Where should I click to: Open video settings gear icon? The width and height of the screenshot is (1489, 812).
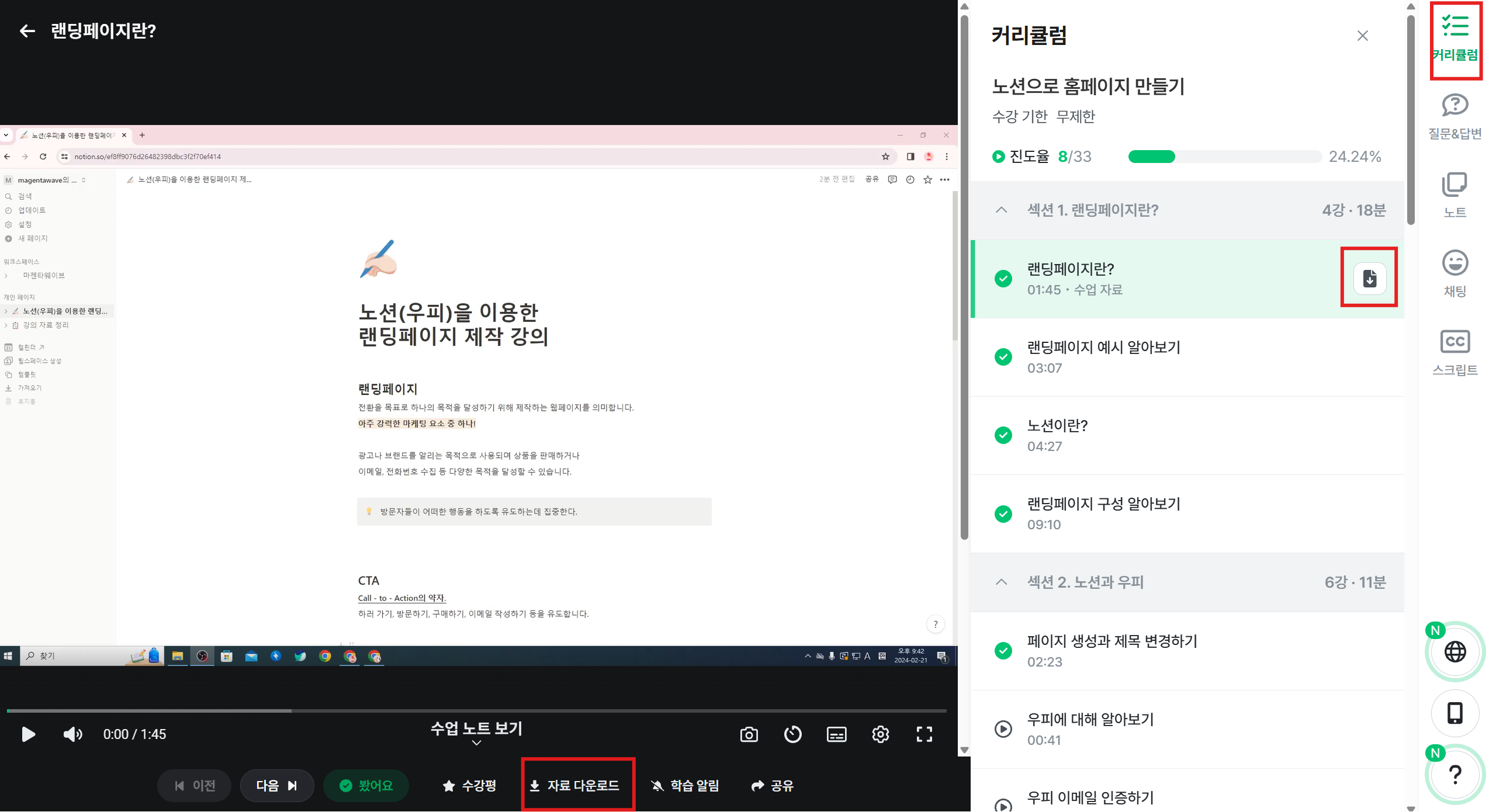880,734
